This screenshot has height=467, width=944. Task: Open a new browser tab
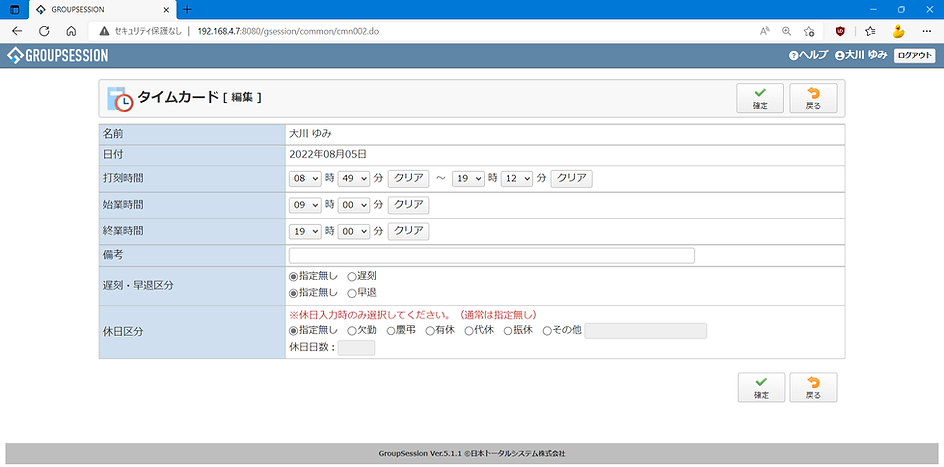(x=187, y=9)
